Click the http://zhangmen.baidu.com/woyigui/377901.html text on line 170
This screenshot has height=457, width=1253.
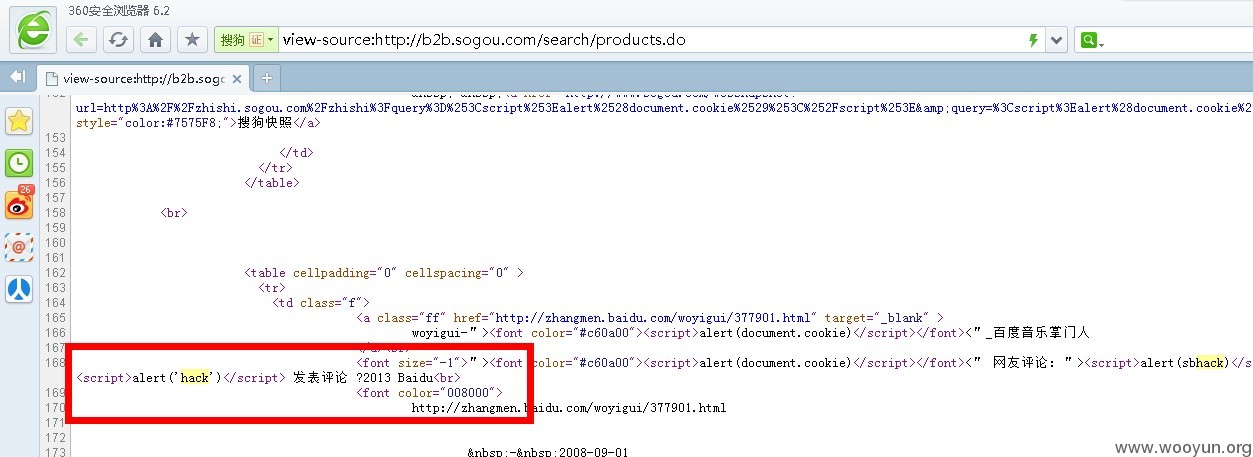569,407
